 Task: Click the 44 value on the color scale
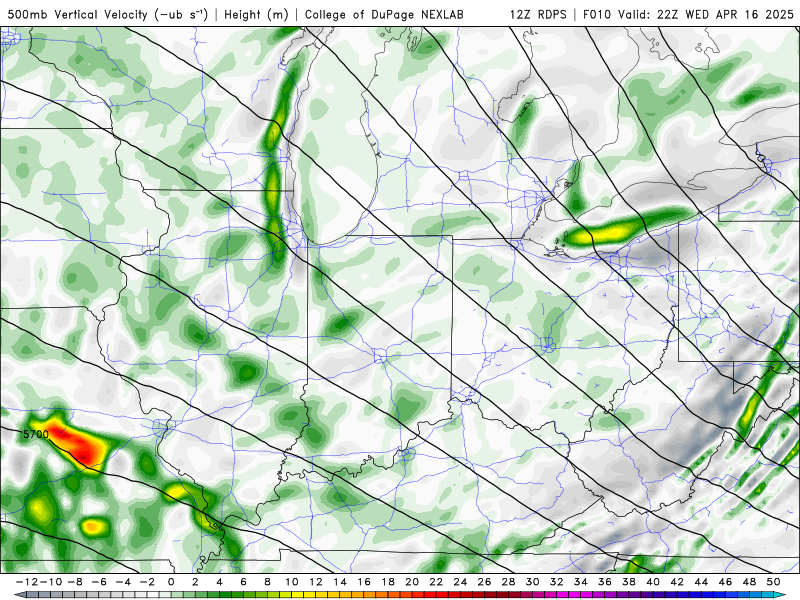[x=701, y=582]
